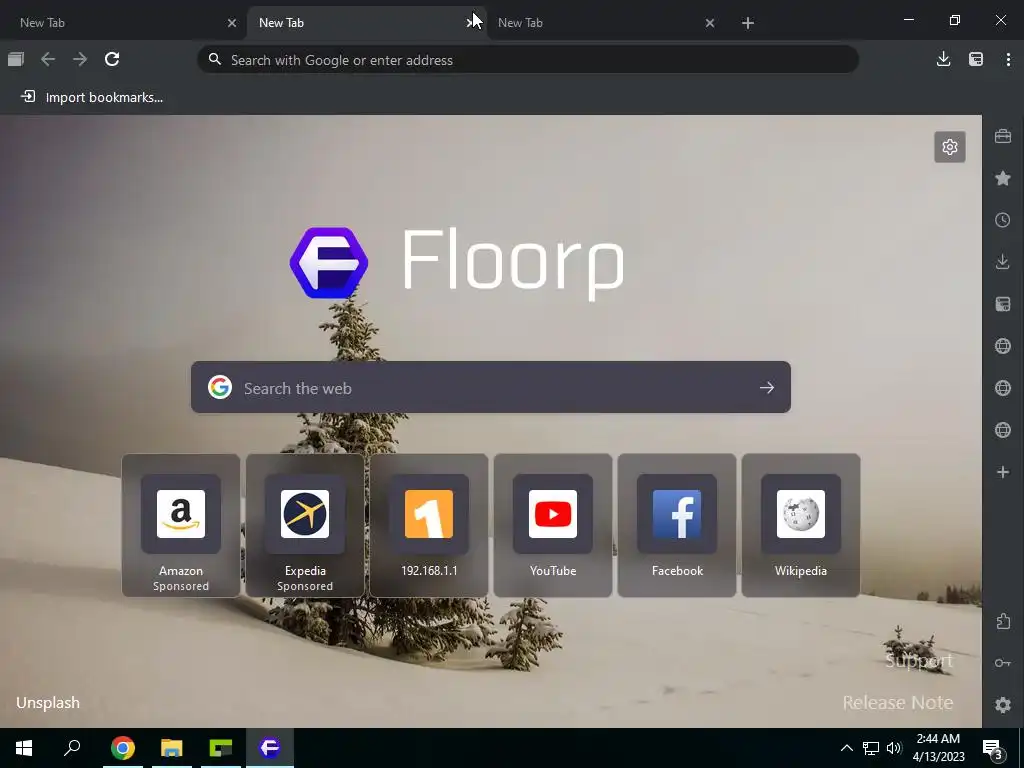Viewport: 1024px width, 768px height.
Task: Open the Downloads icon in the sidebar
Action: point(1003,262)
